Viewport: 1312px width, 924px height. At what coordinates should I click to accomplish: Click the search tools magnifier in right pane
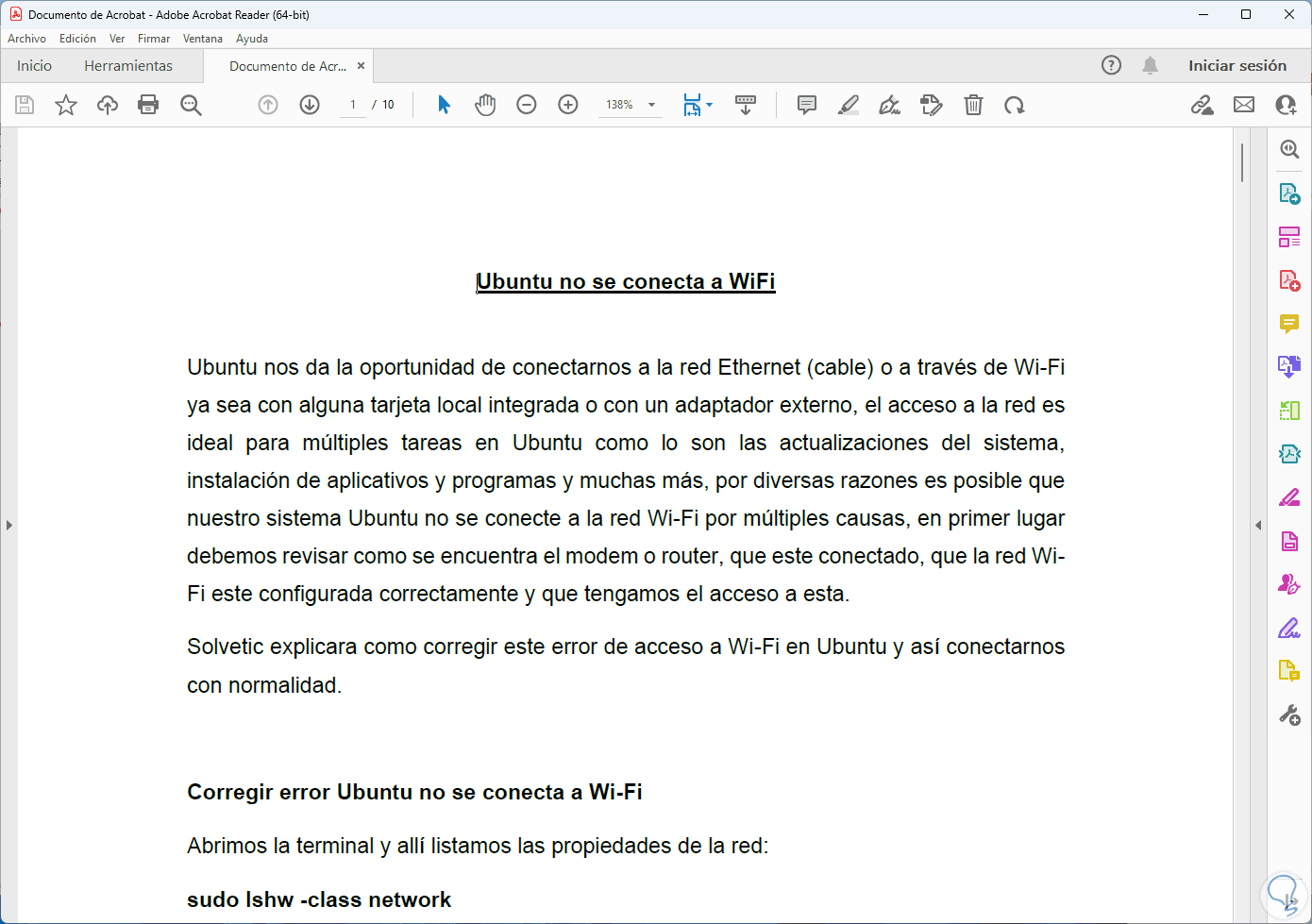pos(1289,149)
